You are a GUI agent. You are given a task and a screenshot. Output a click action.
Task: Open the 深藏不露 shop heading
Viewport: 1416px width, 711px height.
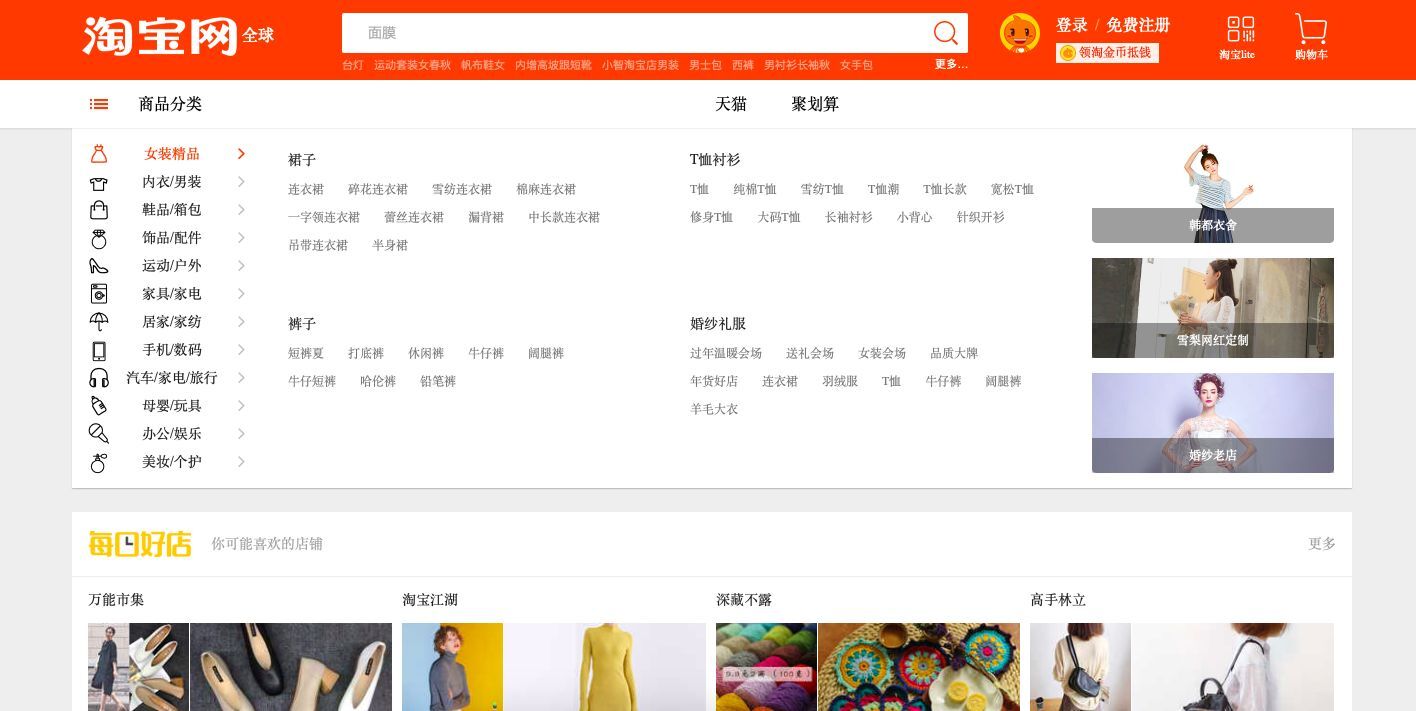point(744,600)
